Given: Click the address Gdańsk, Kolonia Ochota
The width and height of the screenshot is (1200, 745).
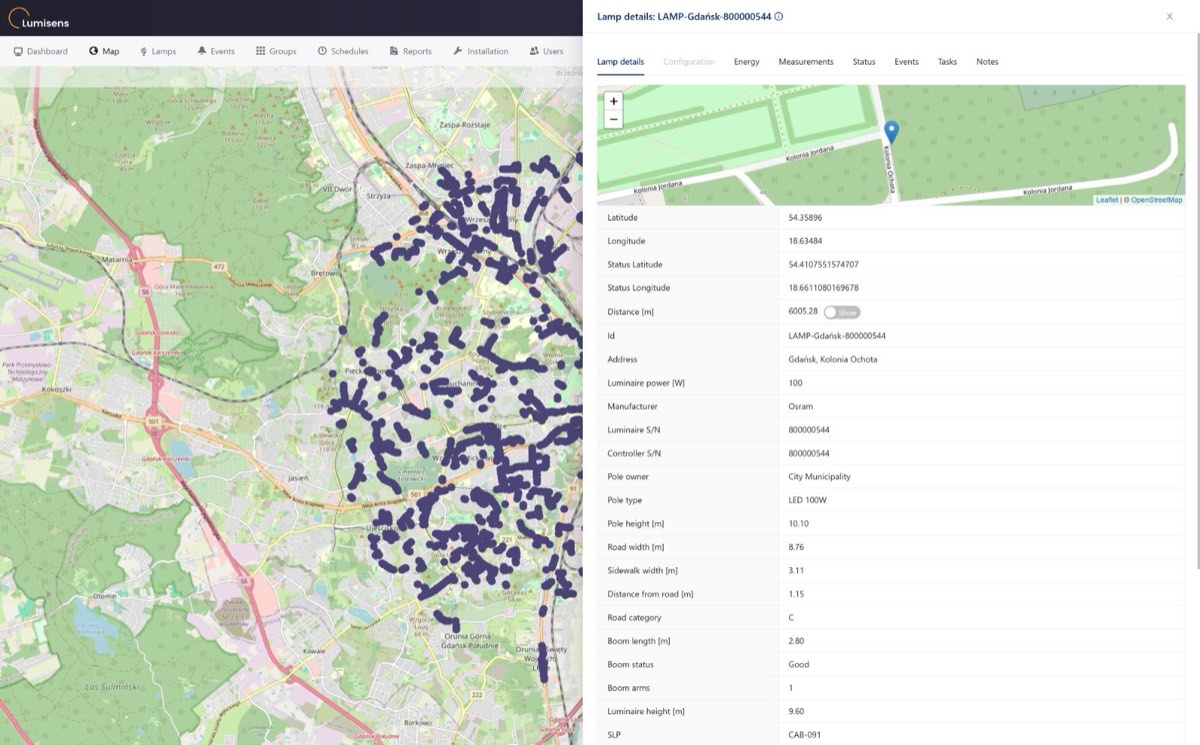Looking at the screenshot, I should [x=833, y=360].
